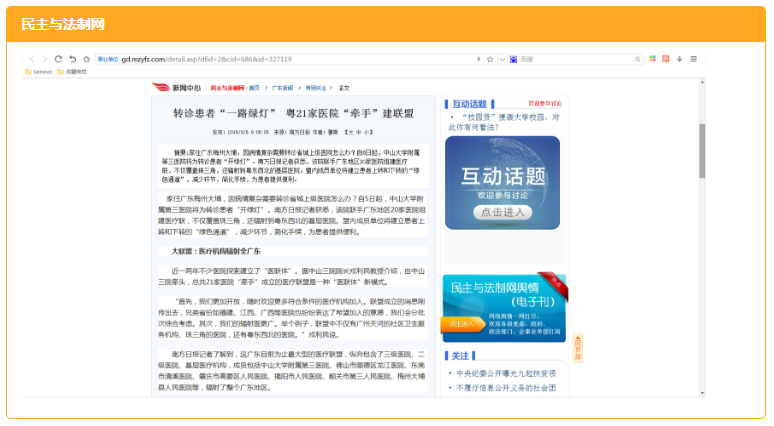Image resolution: width=774 pixels, height=426 pixels.
Task: Click the star icon beside the refresh controls
Action: click(x=86, y=59)
